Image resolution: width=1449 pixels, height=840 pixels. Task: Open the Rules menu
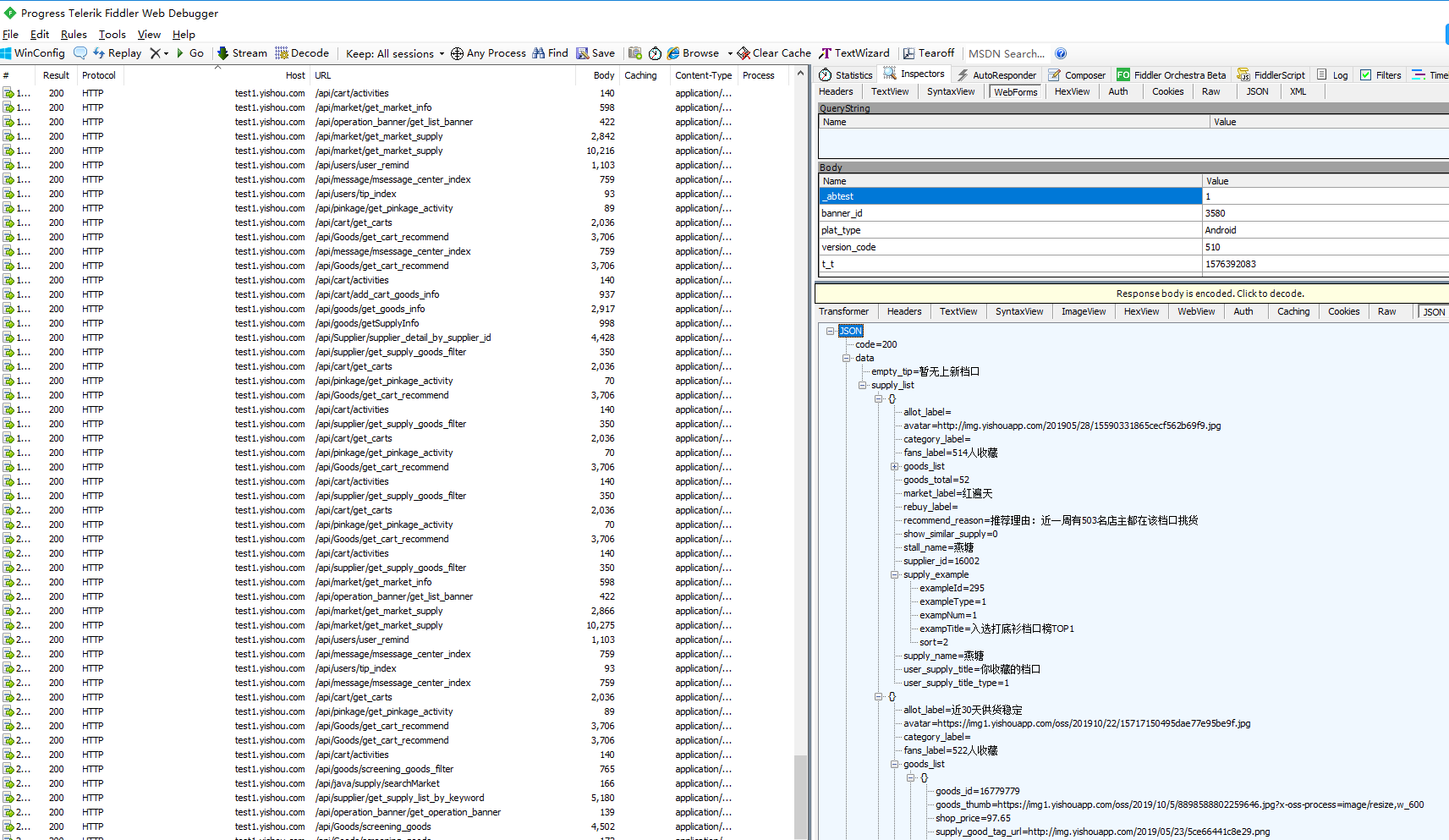click(x=74, y=35)
